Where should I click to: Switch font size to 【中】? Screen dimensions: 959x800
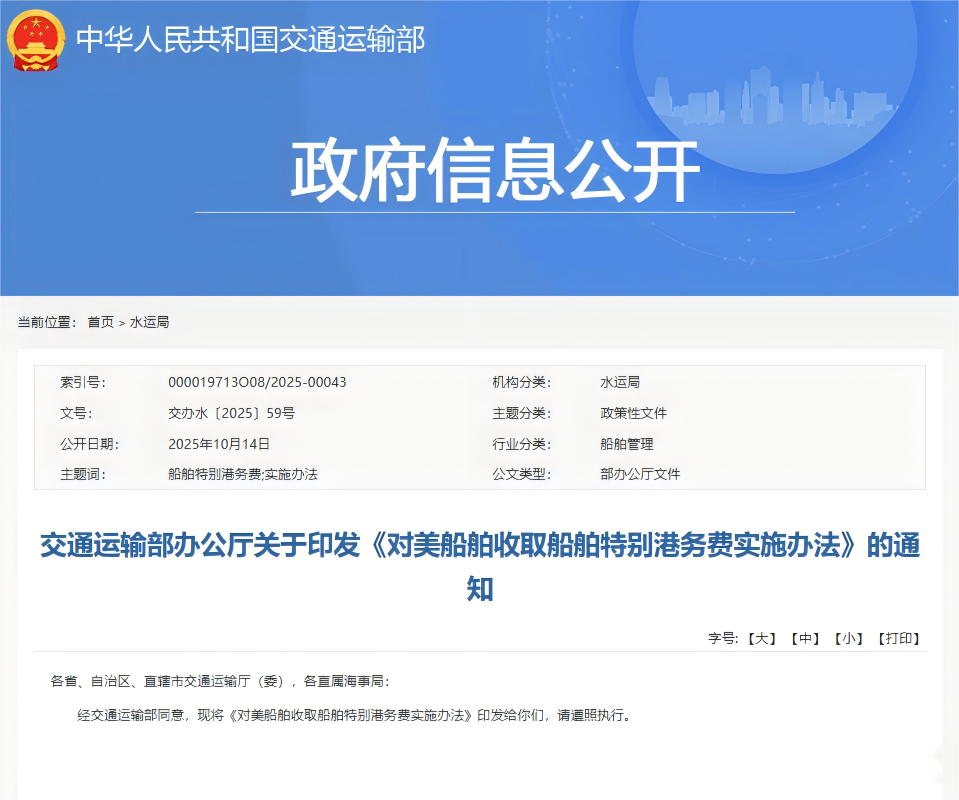(x=805, y=638)
